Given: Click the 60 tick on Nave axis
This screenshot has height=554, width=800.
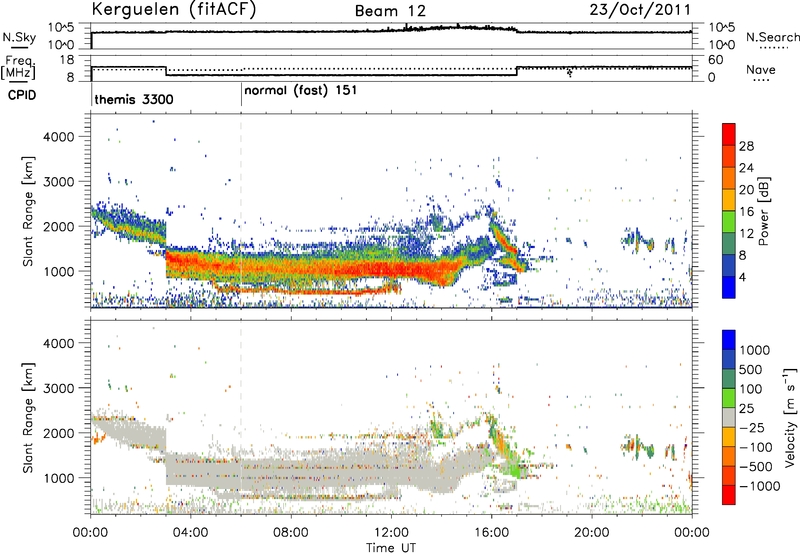Looking at the screenshot, I should pyautogui.click(x=716, y=60).
